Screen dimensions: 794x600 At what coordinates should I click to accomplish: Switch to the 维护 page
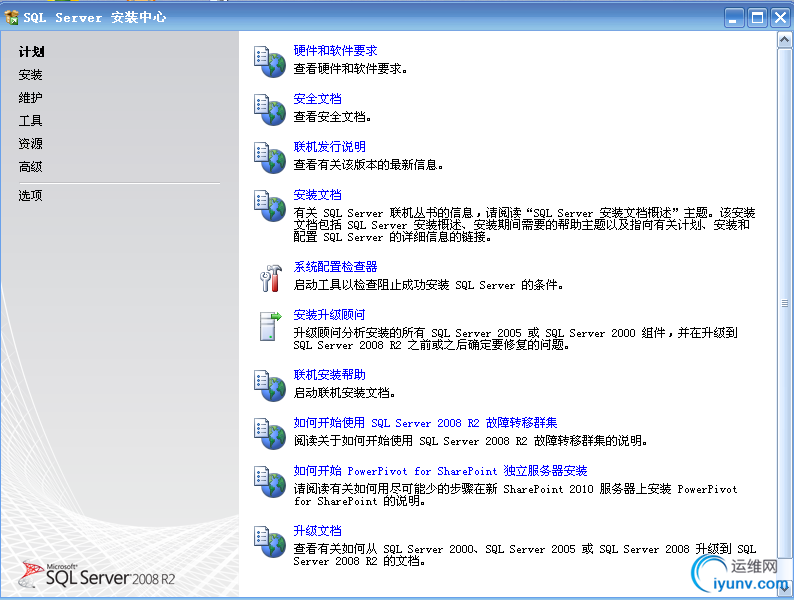click(x=30, y=98)
